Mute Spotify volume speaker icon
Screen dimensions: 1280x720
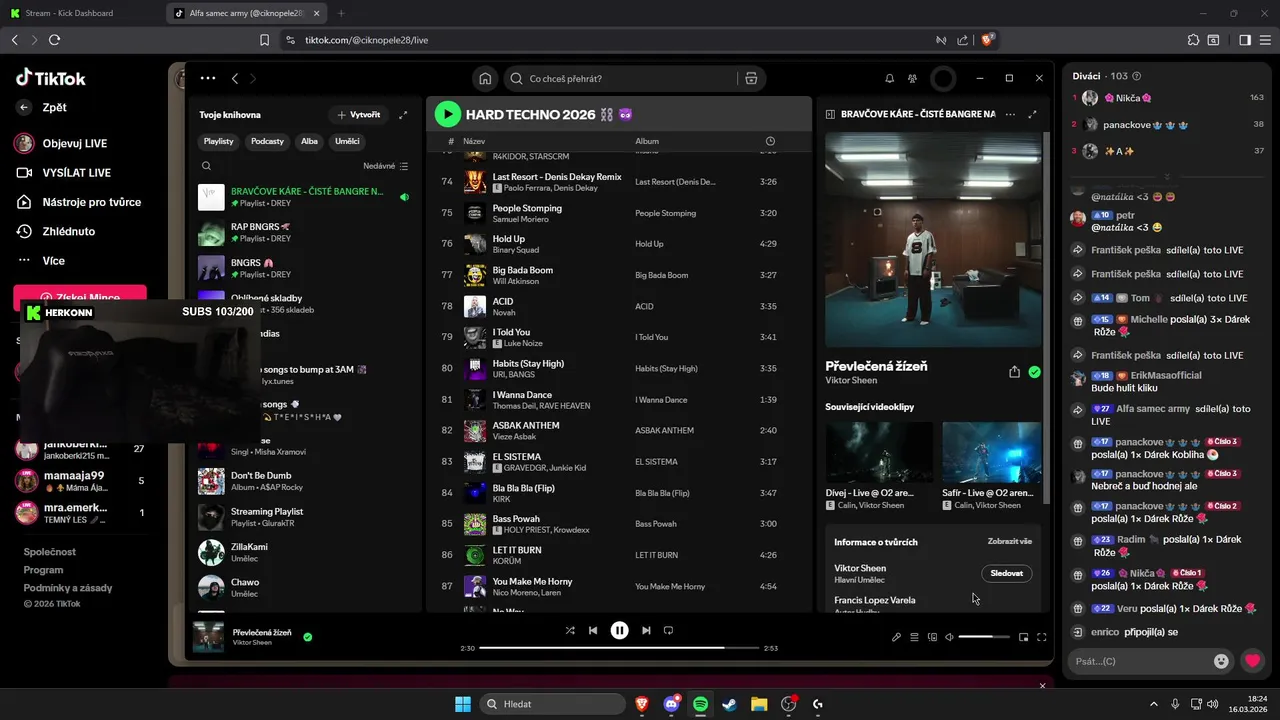coord(950,637)
